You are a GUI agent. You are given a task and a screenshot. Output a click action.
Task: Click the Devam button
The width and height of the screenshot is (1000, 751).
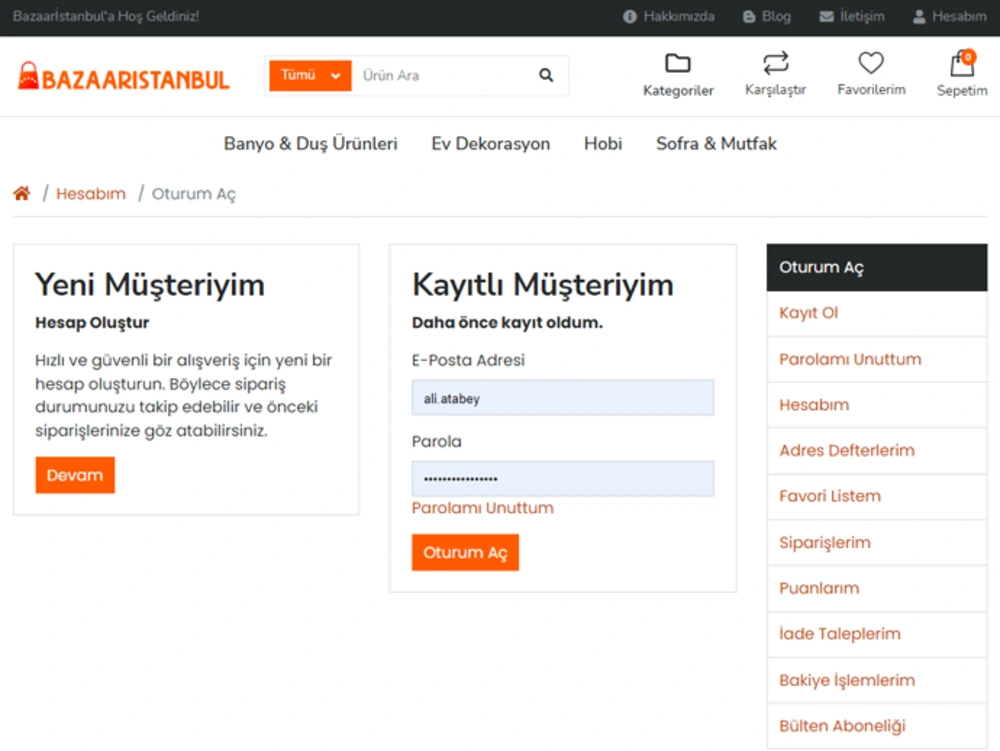pyautogui.click(x=75, y=475)
